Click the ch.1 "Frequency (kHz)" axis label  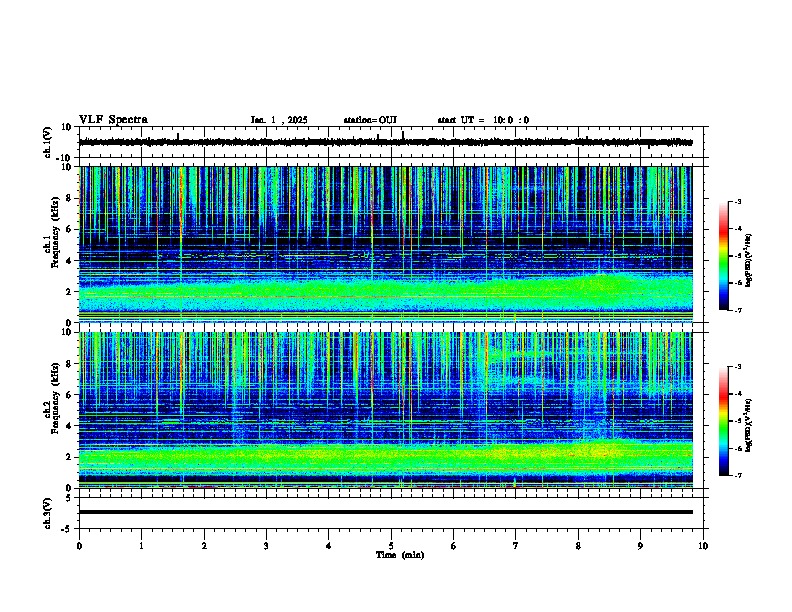point(55,233)
